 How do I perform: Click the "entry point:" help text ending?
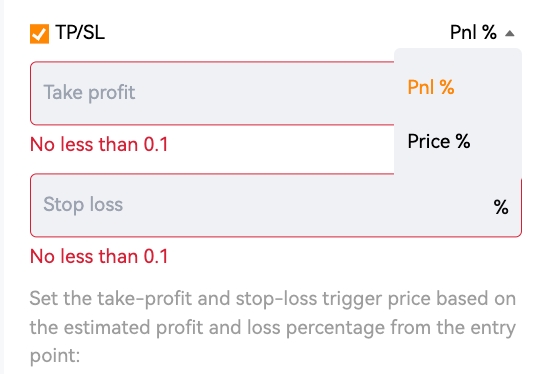click(x=55, y=356)
